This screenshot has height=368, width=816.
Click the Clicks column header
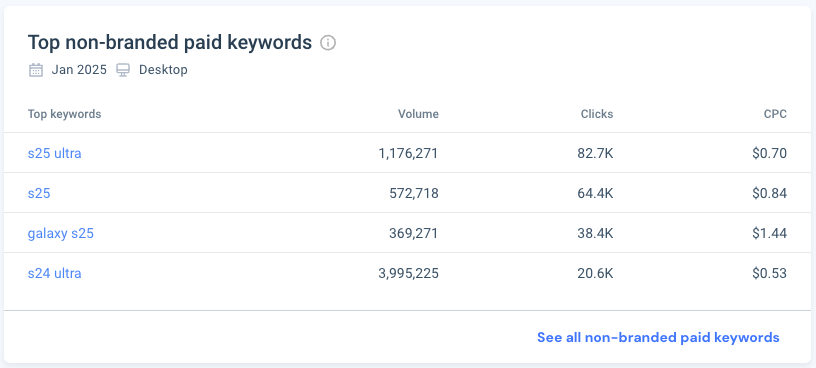coord(597,114)
